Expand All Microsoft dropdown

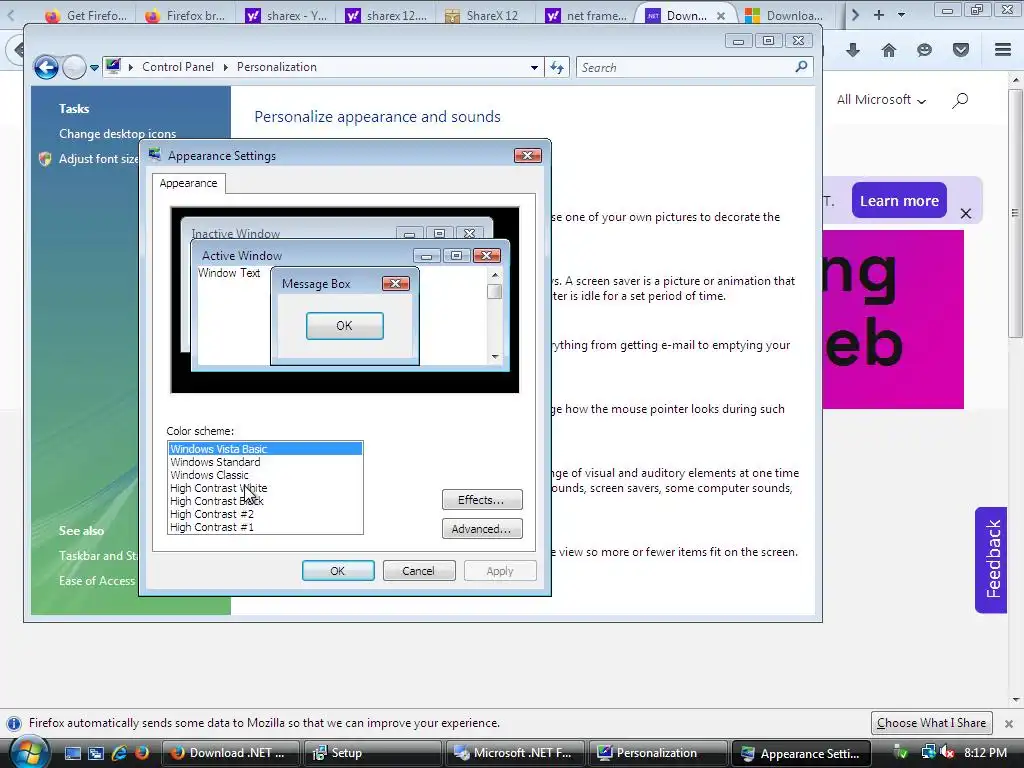882,100
